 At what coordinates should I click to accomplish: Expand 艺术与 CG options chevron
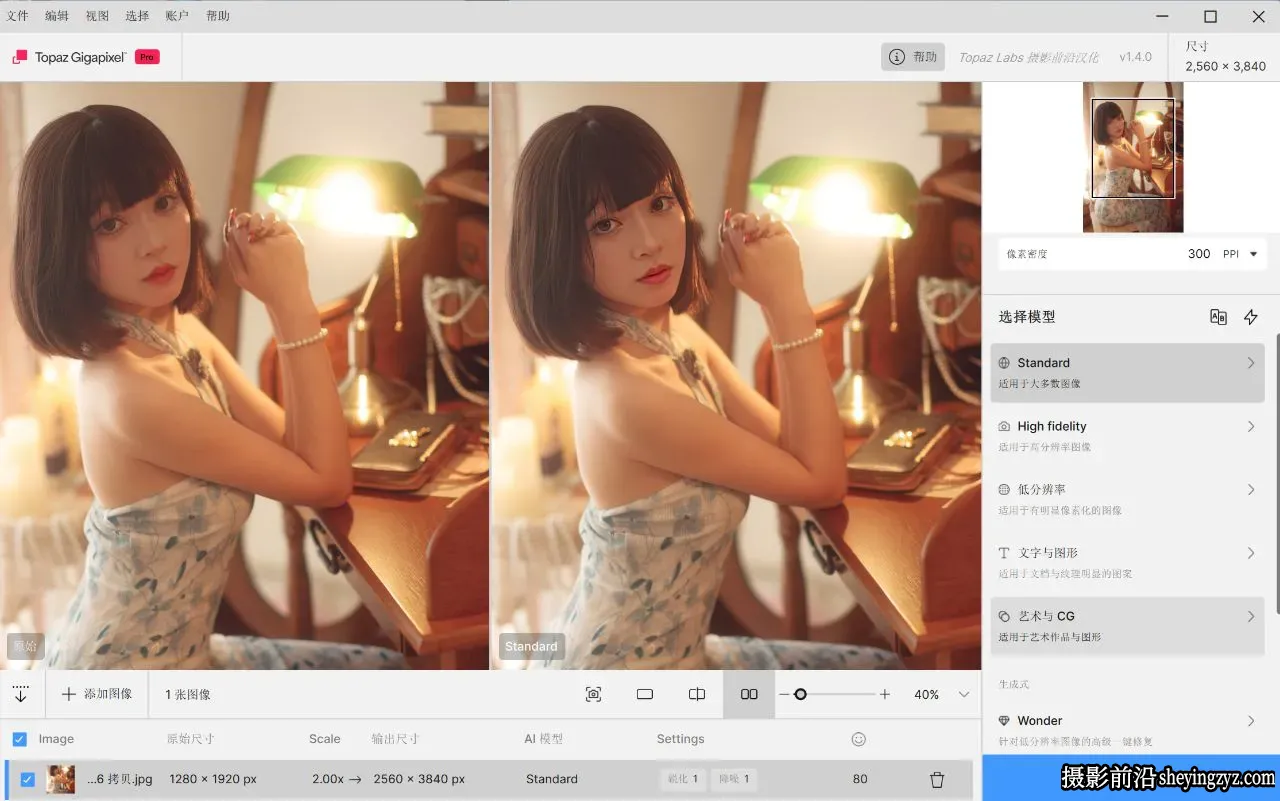pos(1250,616)
